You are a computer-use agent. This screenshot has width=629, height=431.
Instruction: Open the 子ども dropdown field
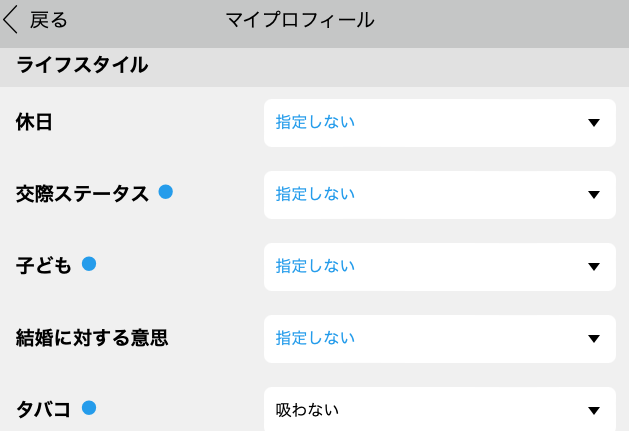(439, 267)
